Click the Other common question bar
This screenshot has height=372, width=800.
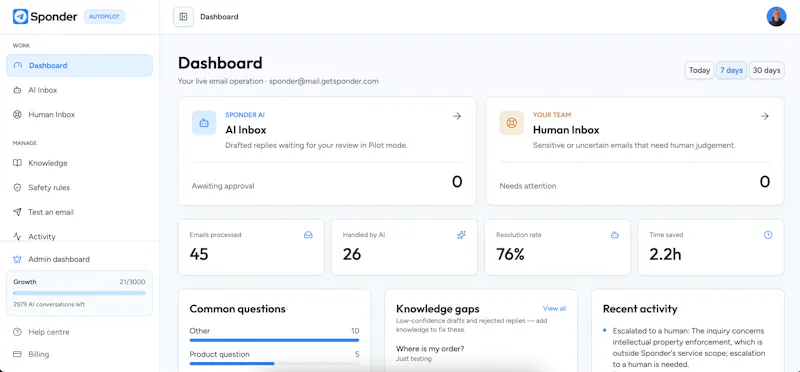274,340
